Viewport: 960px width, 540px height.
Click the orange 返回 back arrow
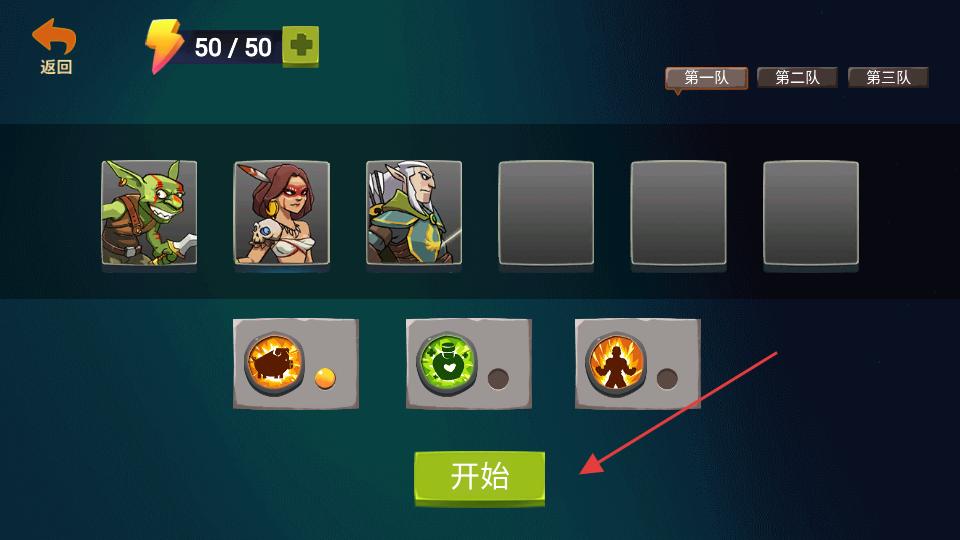tap(54, 46)
